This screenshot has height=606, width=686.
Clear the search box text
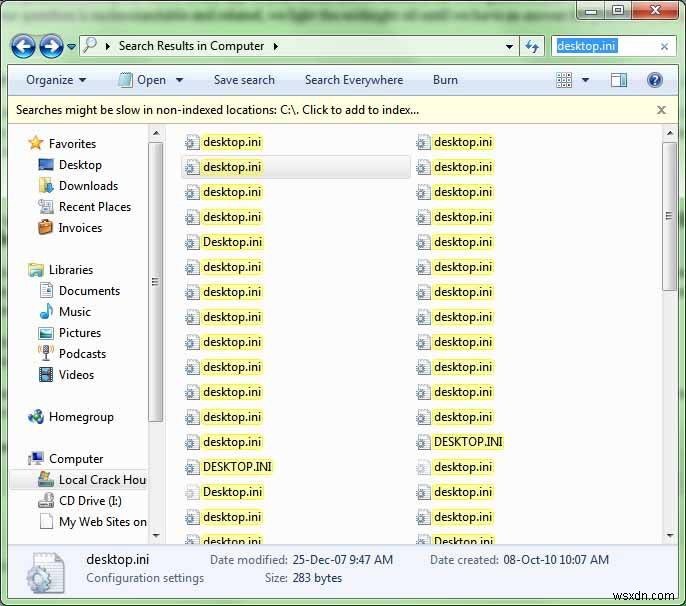click(x=664, y=46)
